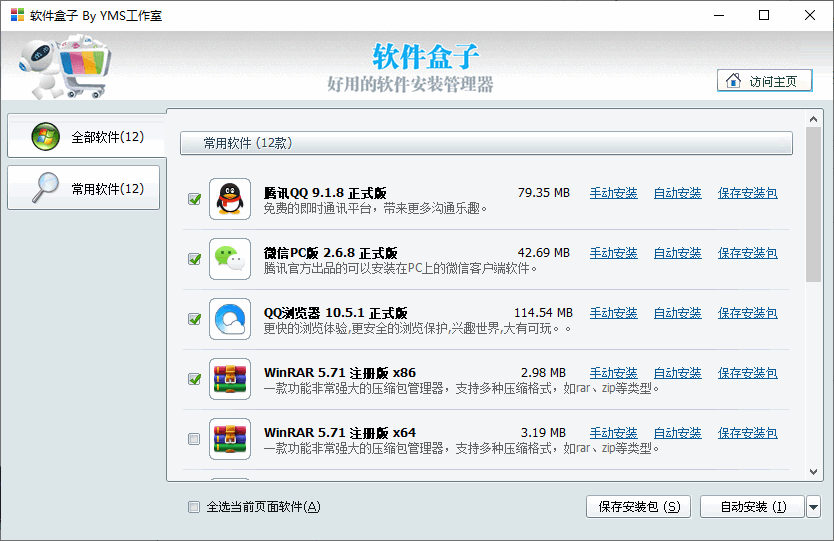Click 保存安装包 link for 腾讯QQ
834x541 pixels.
(747, 193)
